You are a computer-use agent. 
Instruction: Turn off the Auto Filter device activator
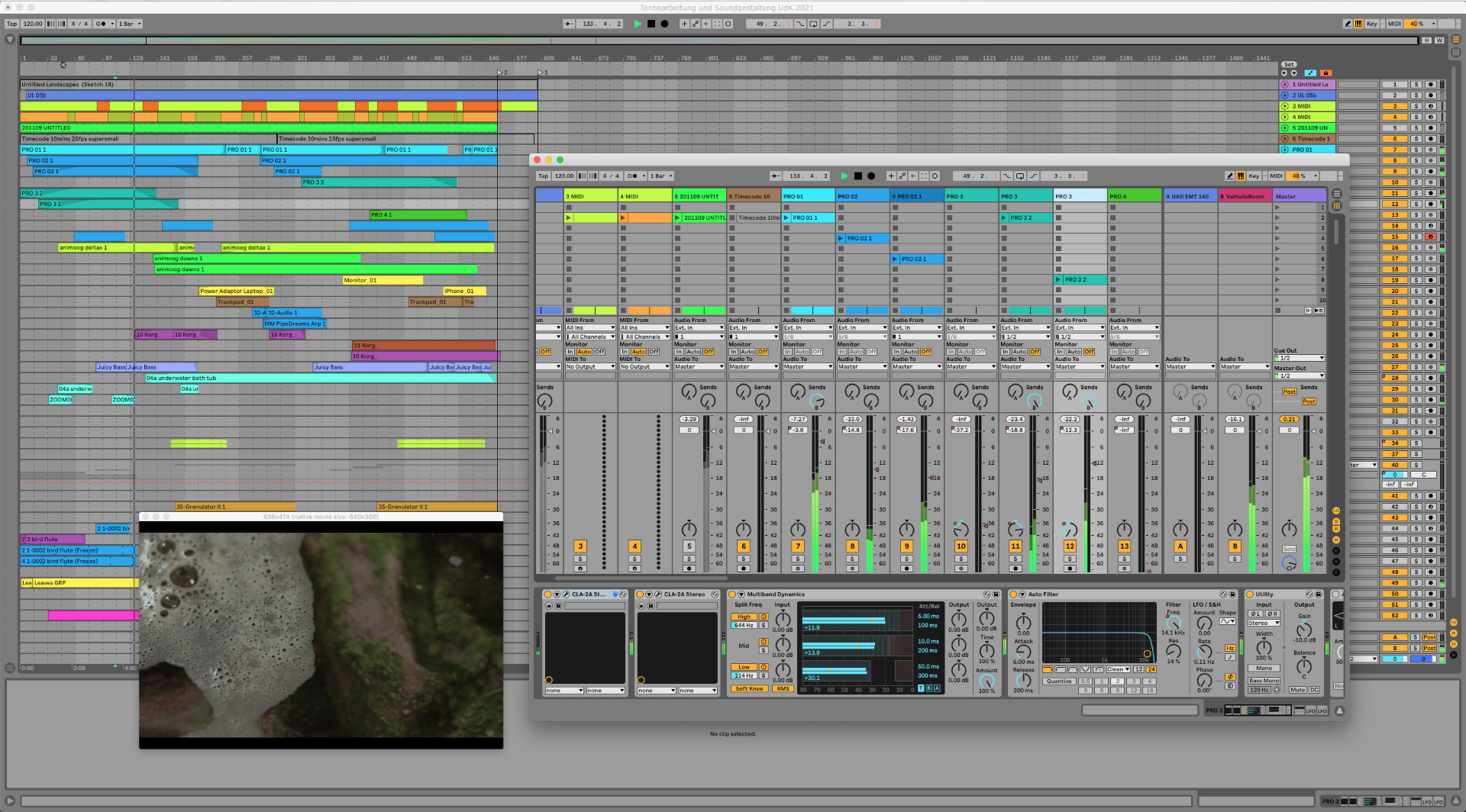click(x=1014, y=594)
